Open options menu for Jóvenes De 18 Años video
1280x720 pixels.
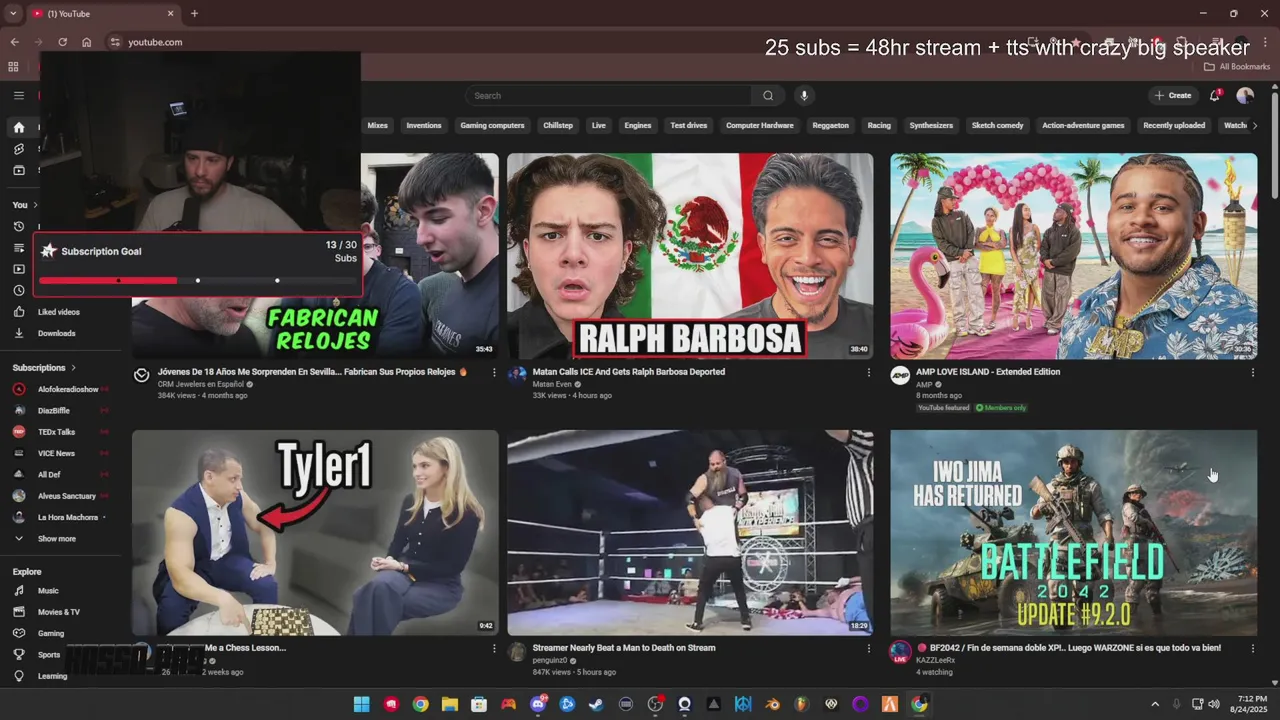pyautogui.click(x=493, y=372)
